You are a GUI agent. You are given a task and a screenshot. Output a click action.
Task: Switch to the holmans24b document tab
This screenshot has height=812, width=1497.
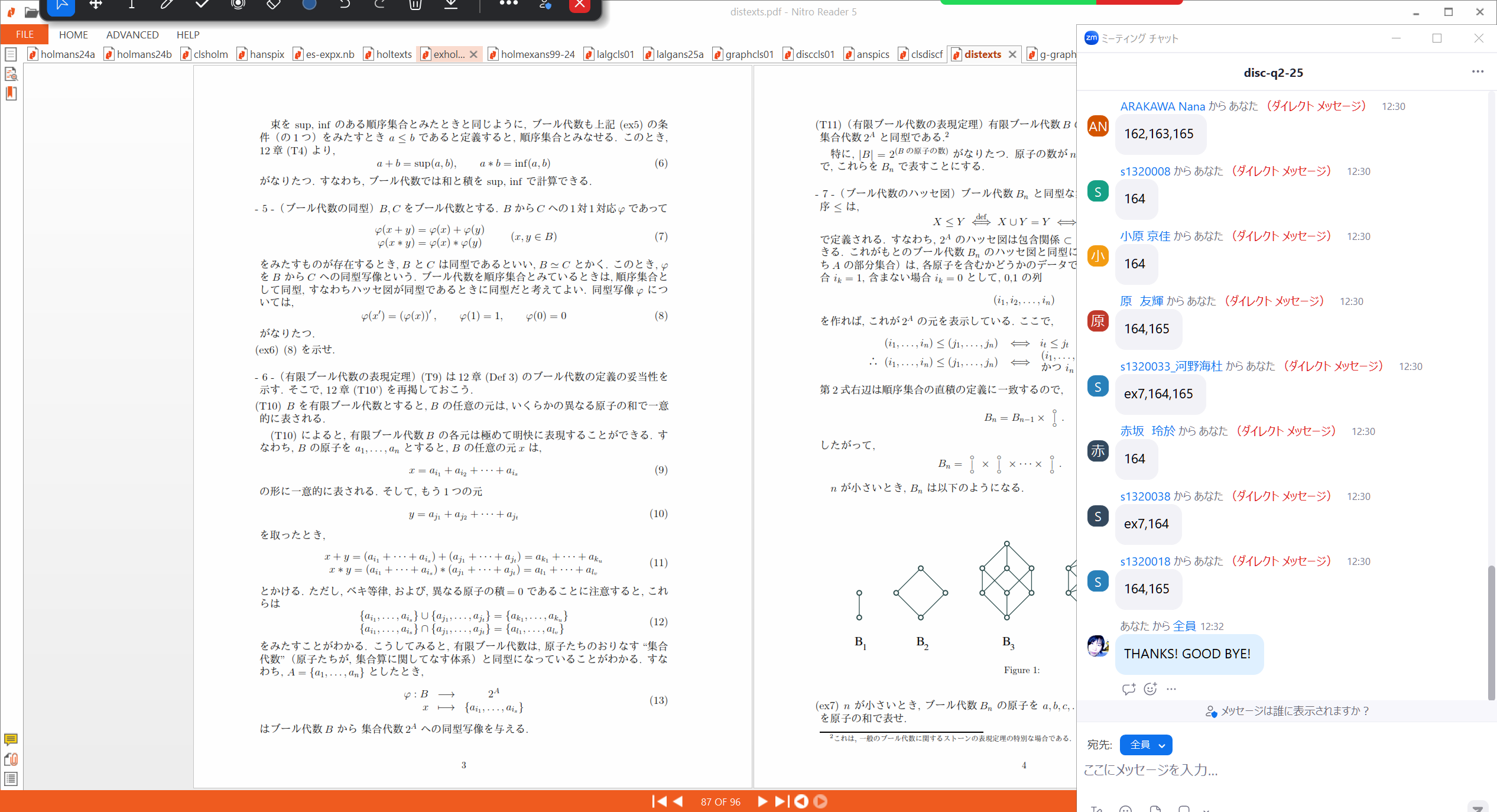138,54
